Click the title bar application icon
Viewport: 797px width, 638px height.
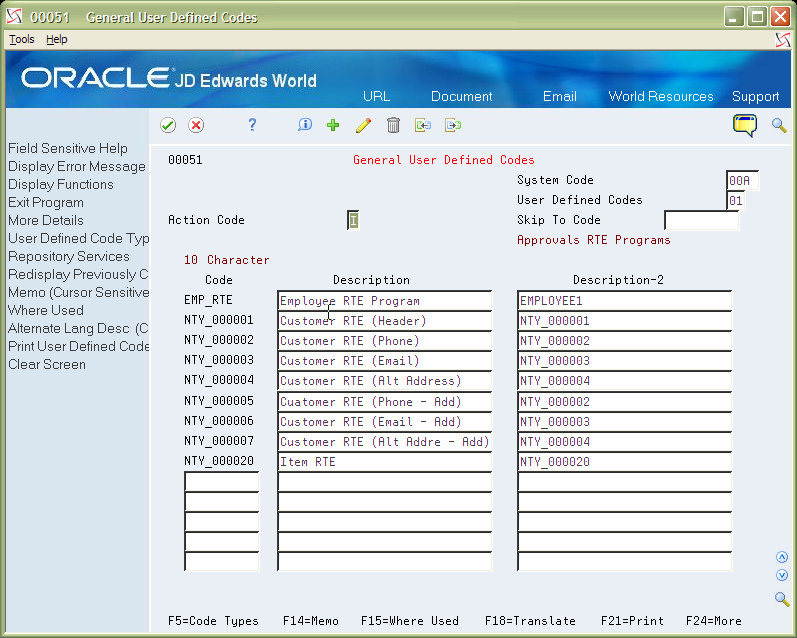click(14, 17)
